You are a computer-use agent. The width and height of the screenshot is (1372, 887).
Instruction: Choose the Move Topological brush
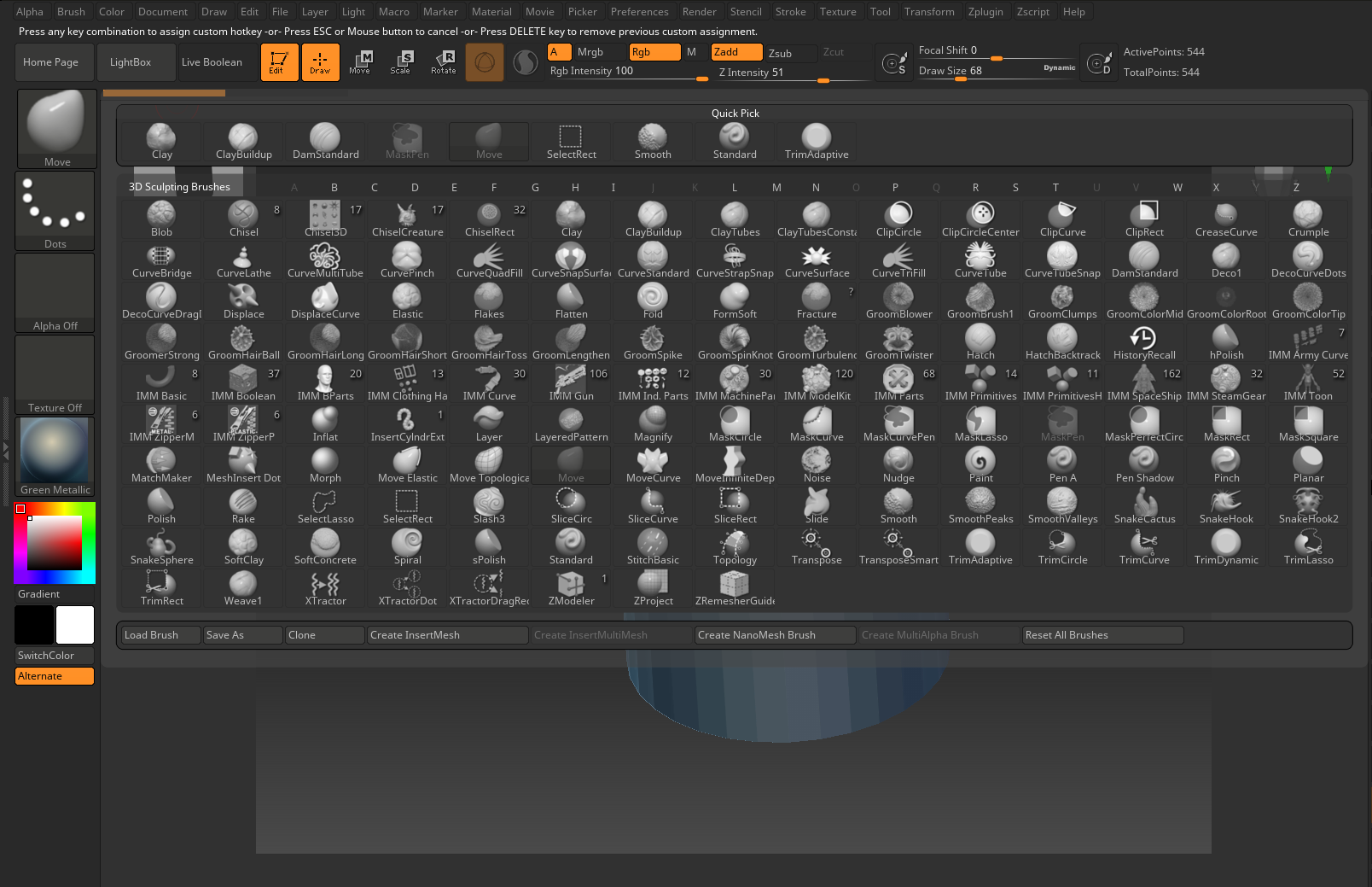[x=489, y=465]
